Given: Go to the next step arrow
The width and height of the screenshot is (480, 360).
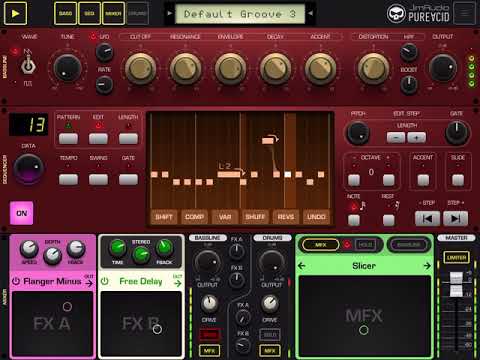Looking at the screenshot, I should [x=455, y=219].
